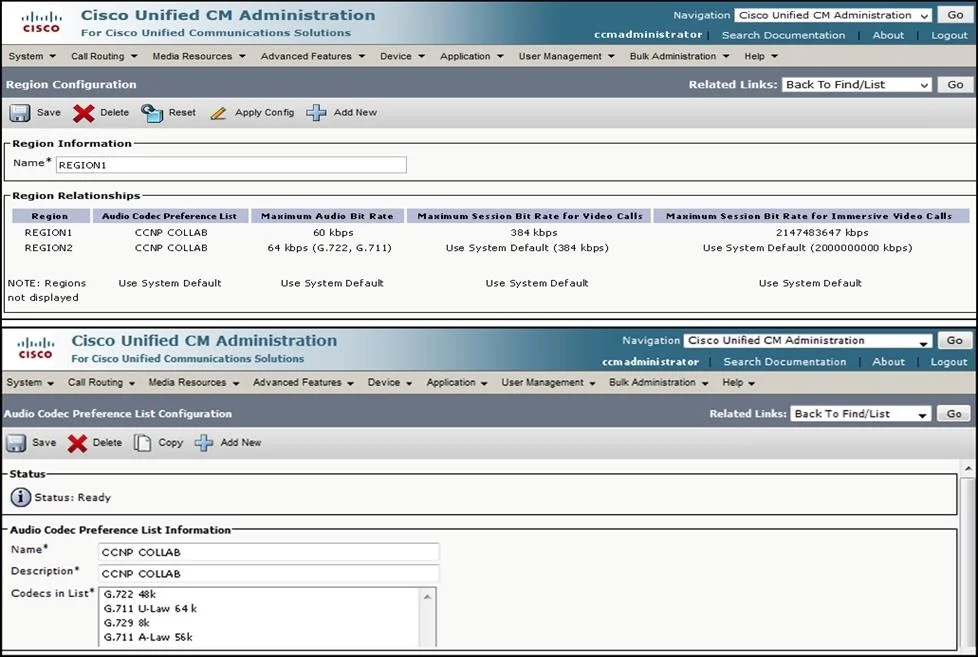
Task: Click the region Name field containing REGION1
Action: (231, 165)
